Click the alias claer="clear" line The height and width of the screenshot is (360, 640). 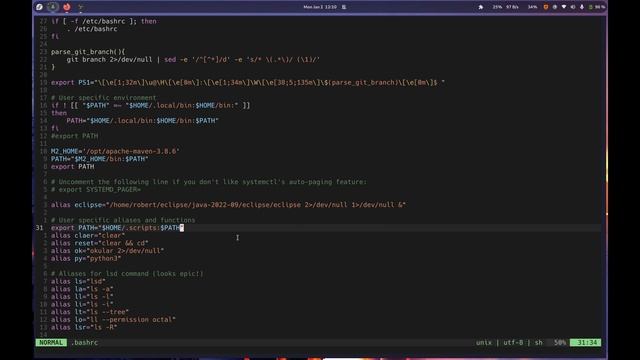pos(88,236)
